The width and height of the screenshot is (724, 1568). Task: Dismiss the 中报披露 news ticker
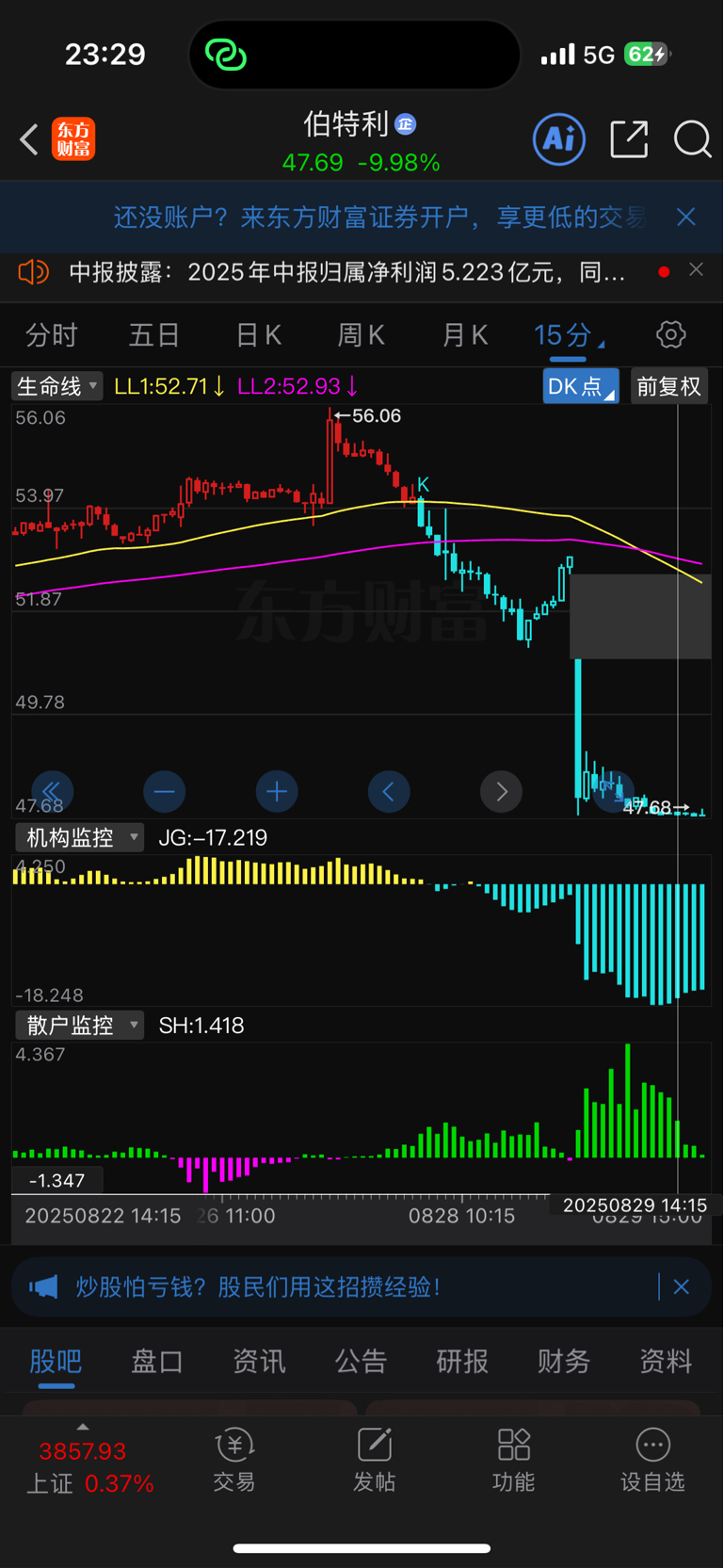[x=696, y=269]
